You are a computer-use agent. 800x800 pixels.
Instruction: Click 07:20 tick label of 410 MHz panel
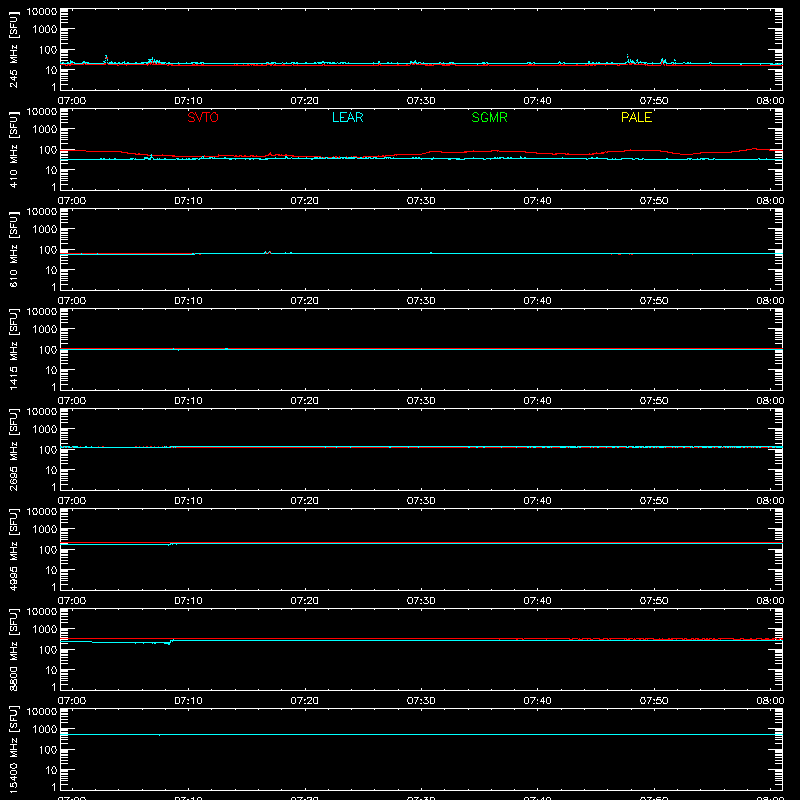(305, 201)
